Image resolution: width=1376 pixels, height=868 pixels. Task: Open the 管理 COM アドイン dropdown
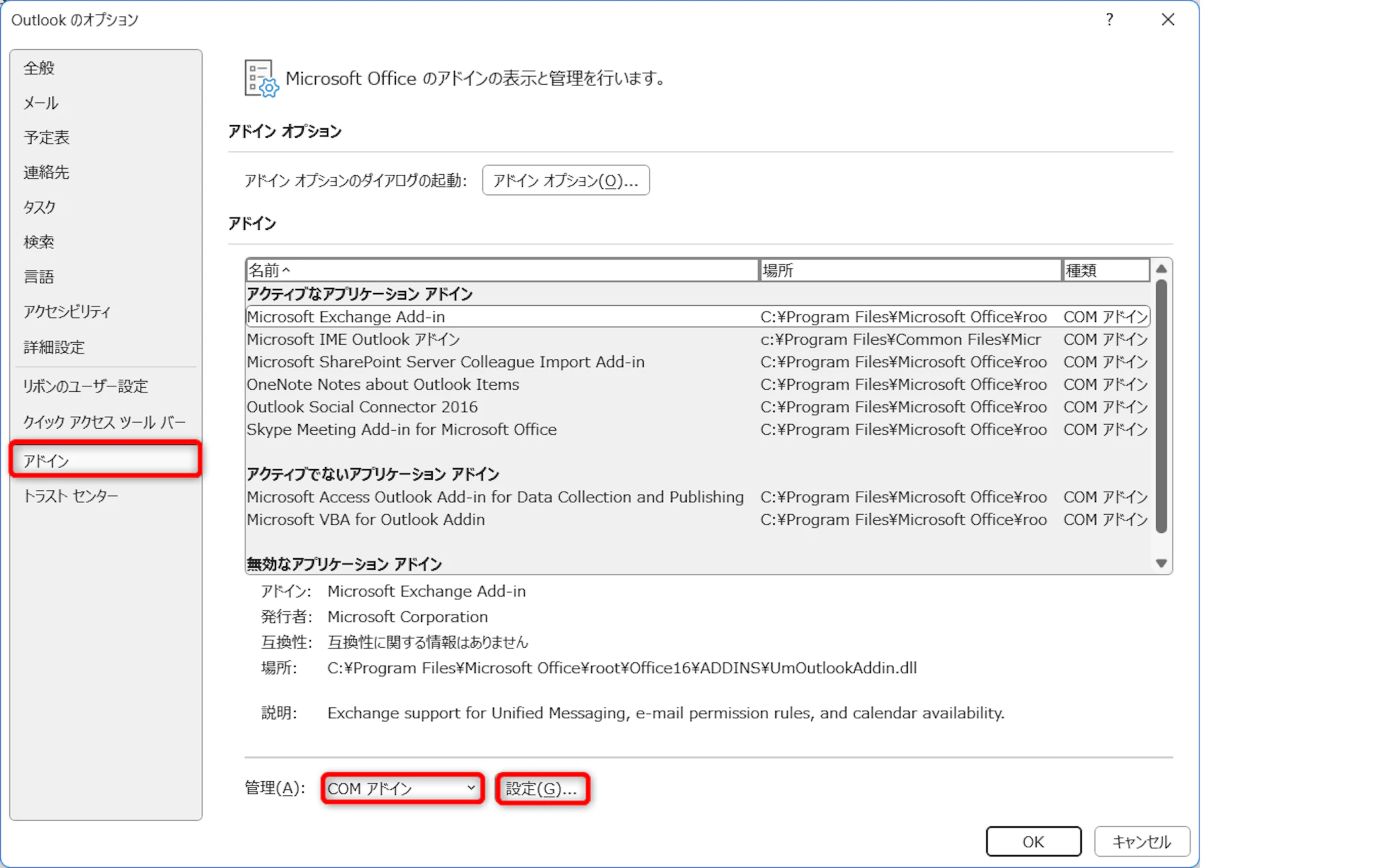pos(402,788)
